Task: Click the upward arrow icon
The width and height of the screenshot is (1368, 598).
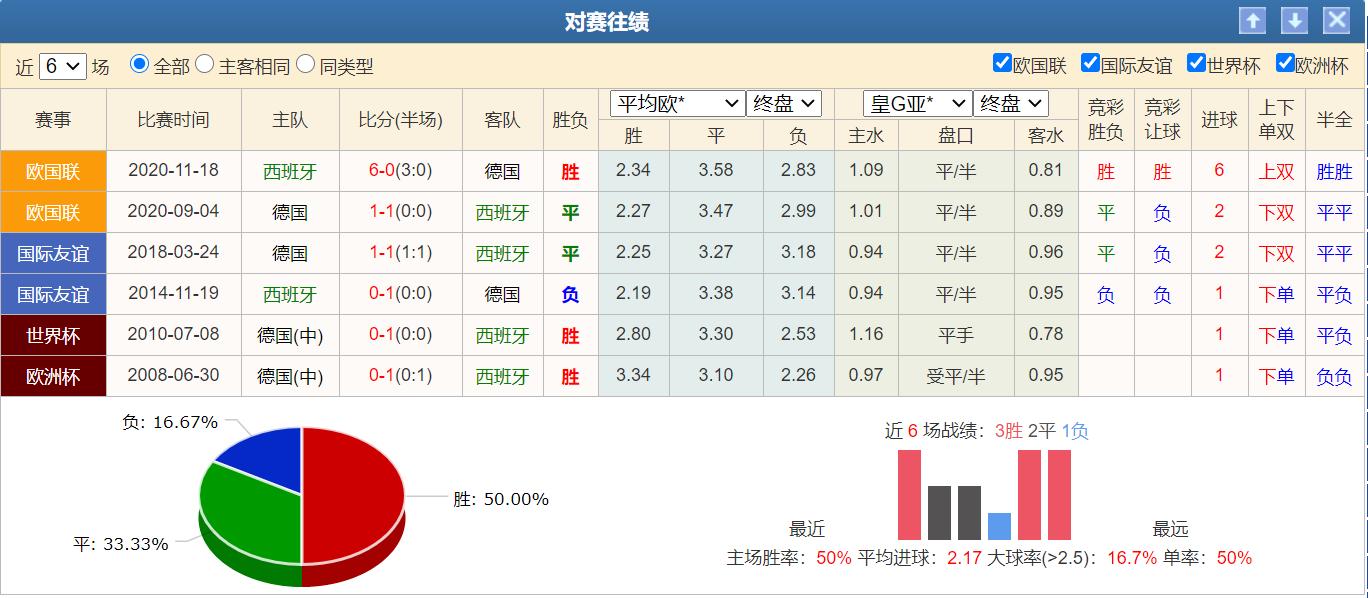Action: [x=1253, y=19]
